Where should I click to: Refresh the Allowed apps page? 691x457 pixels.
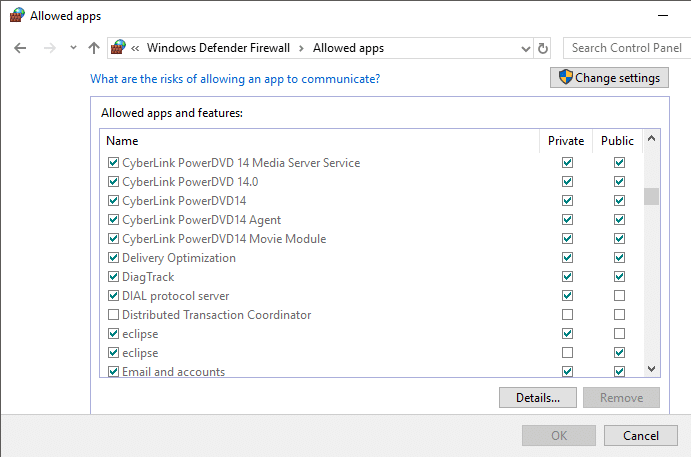[543, 48]
